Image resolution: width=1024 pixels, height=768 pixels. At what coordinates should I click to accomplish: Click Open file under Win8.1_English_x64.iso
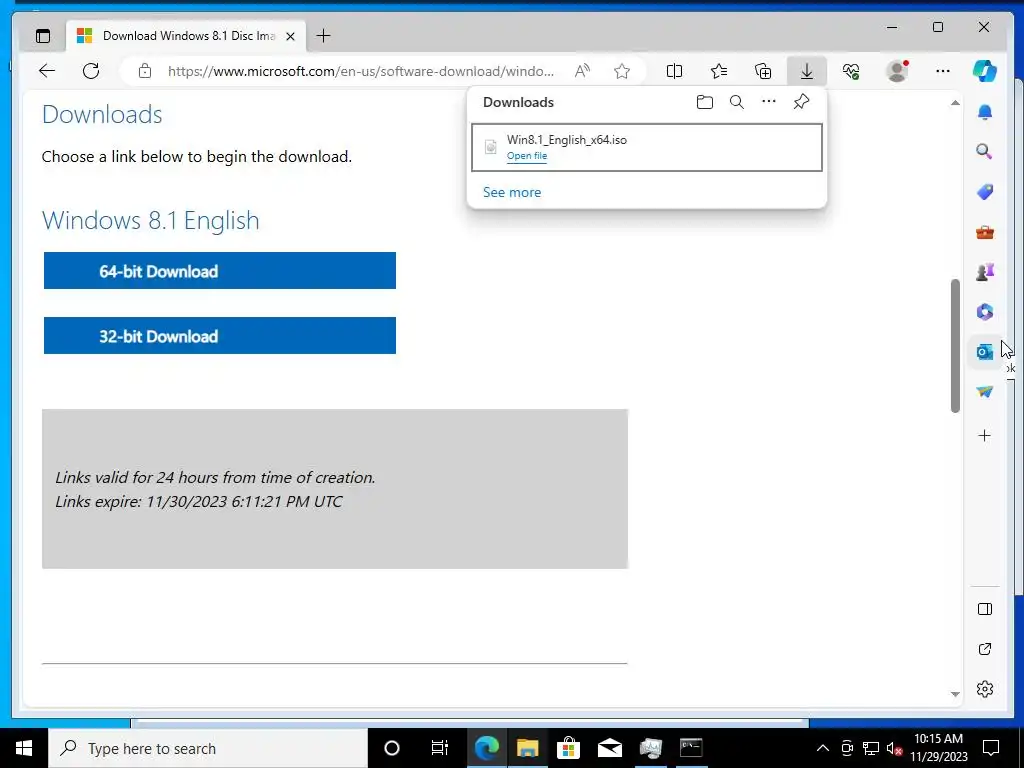click(527, 156)
